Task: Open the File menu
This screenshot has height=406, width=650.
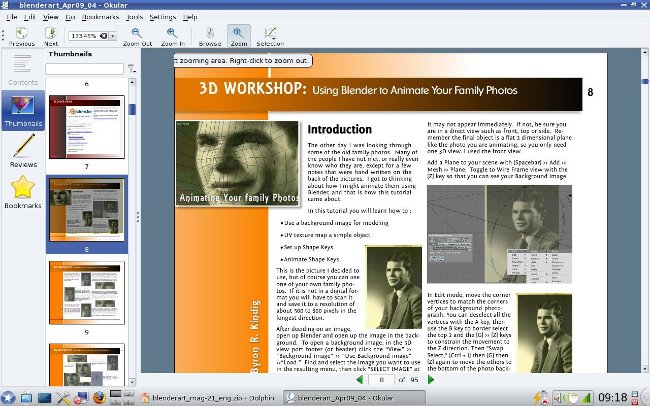Action: coord(12,17)
